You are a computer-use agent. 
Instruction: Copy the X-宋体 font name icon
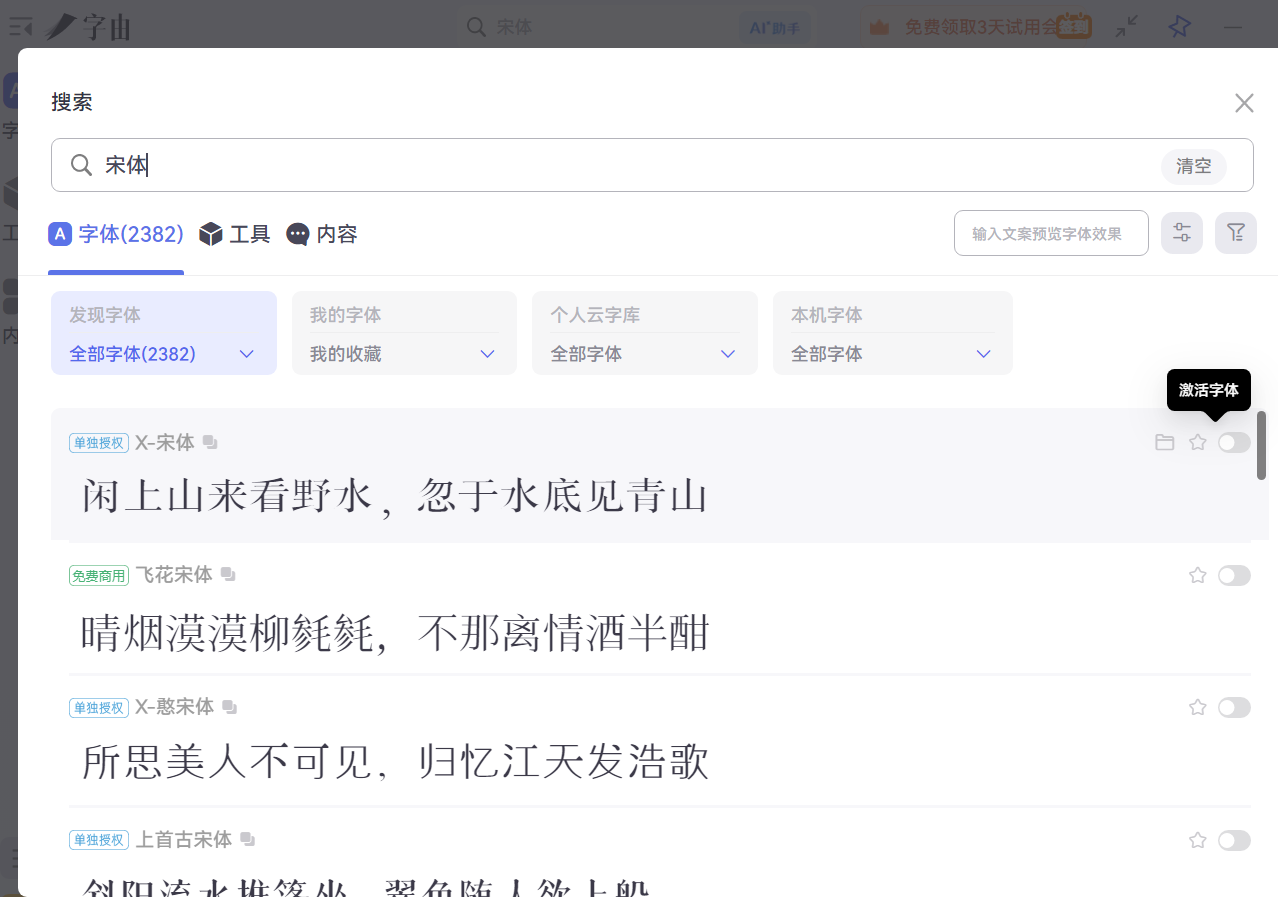tap(210, 442)
